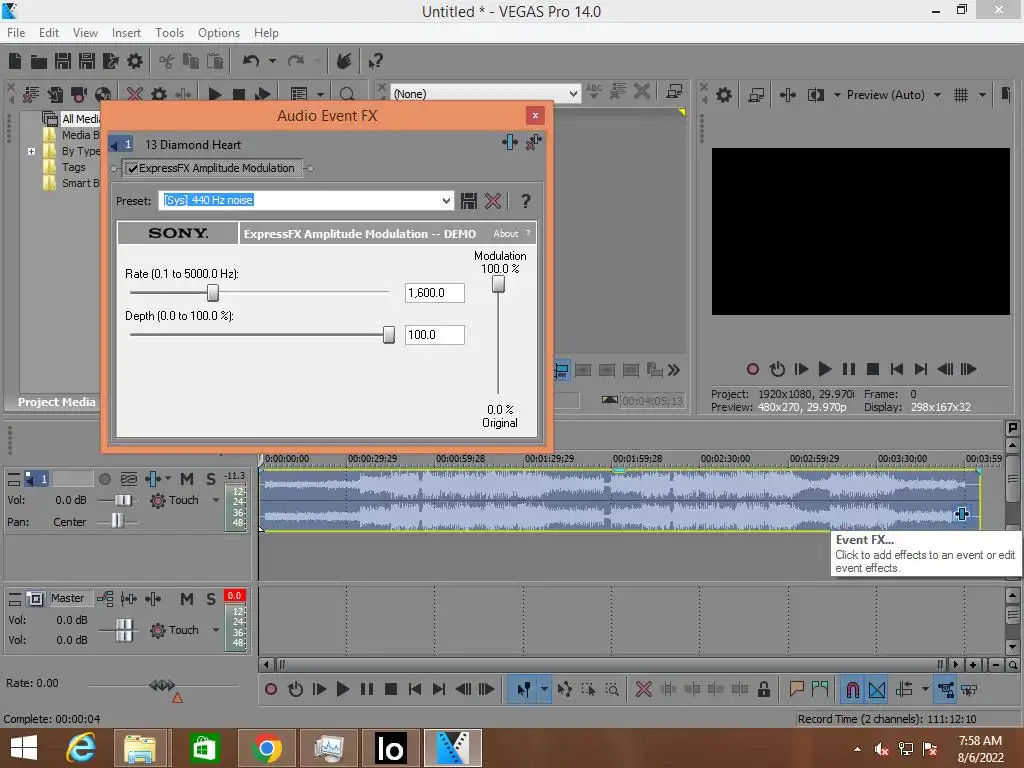Click the Rate value field showing 1,600.0
This screenshot has width=1024, height=768.
(434, 293)
